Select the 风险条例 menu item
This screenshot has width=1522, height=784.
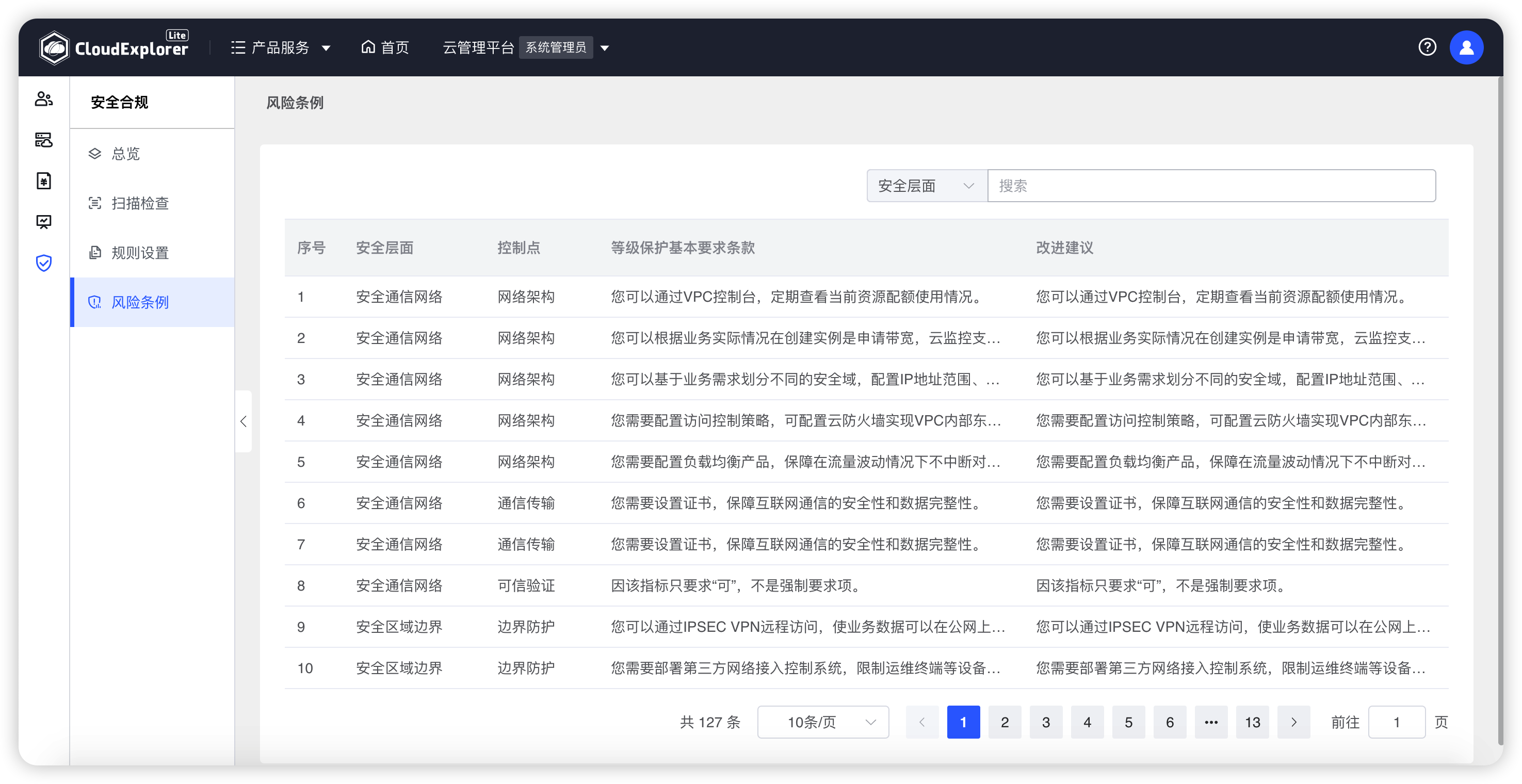(x=139, y=302)
